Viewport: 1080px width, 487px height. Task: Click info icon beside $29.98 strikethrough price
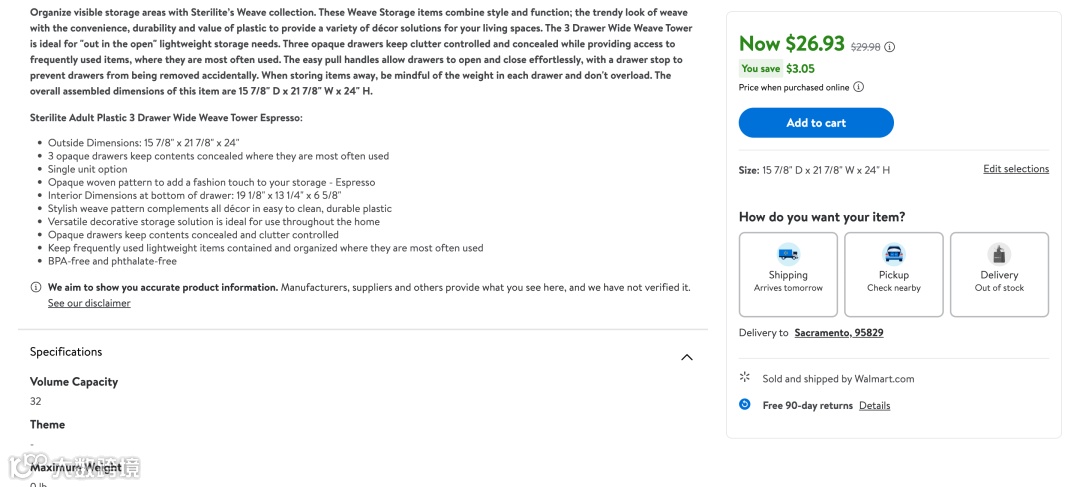[x=890, y=47]
